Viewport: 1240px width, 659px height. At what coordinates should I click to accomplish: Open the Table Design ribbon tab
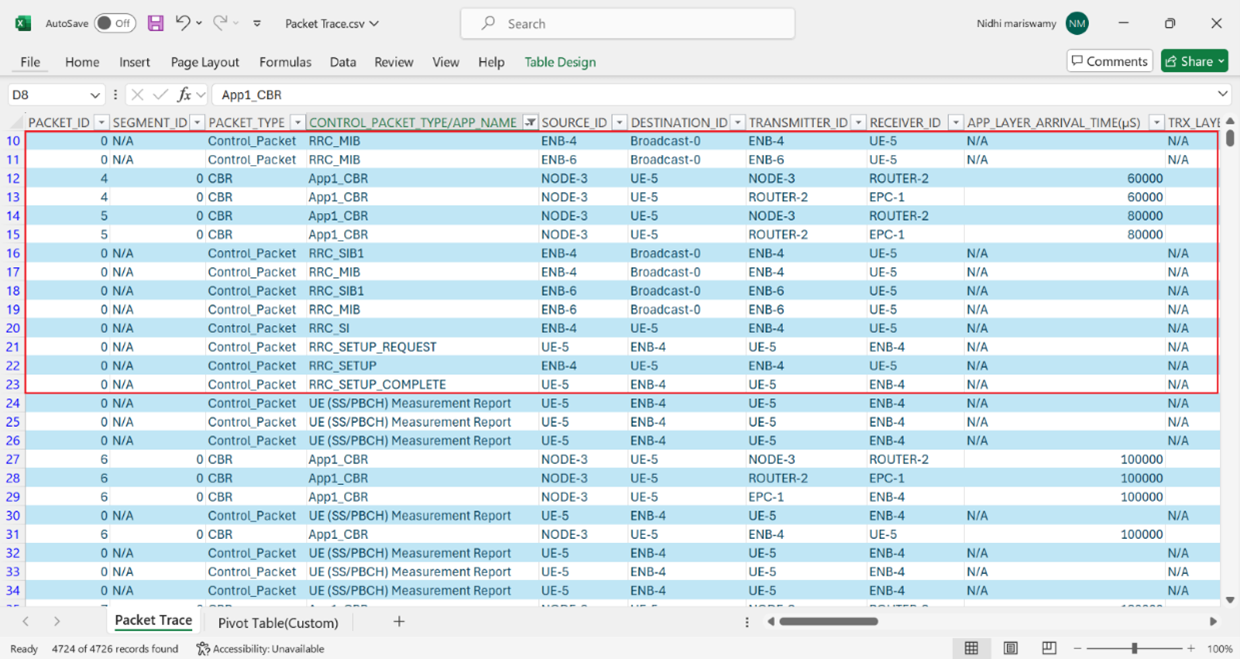[x=560, y=62]
